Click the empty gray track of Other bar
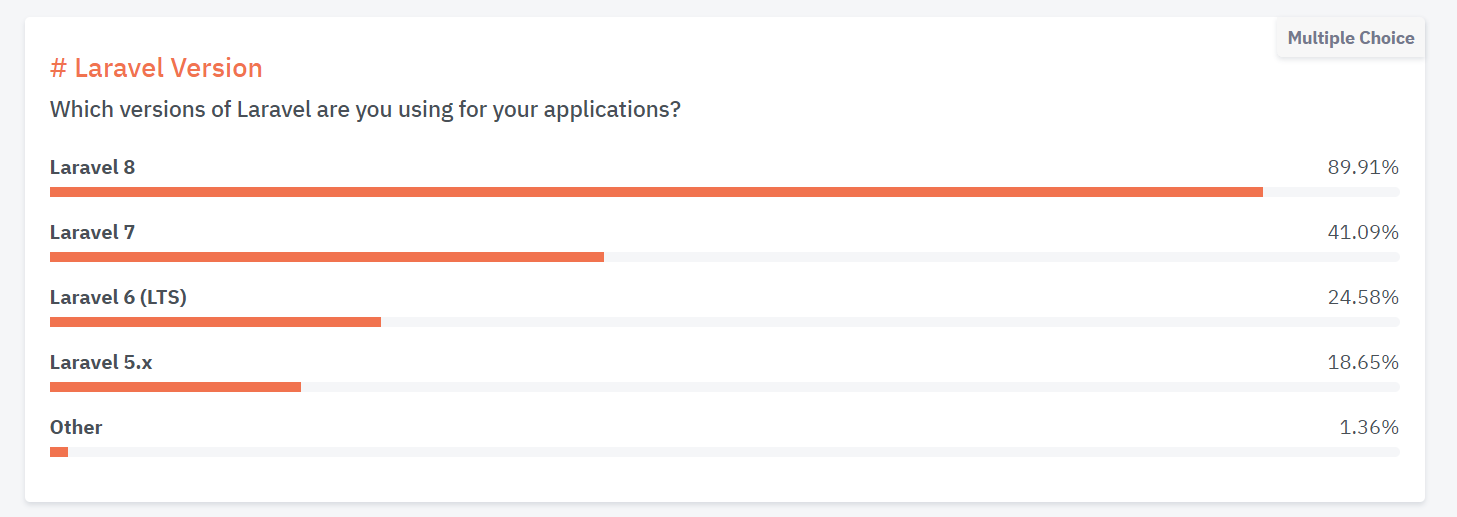This screenshot has width=1457, height=517. [734, 452]
